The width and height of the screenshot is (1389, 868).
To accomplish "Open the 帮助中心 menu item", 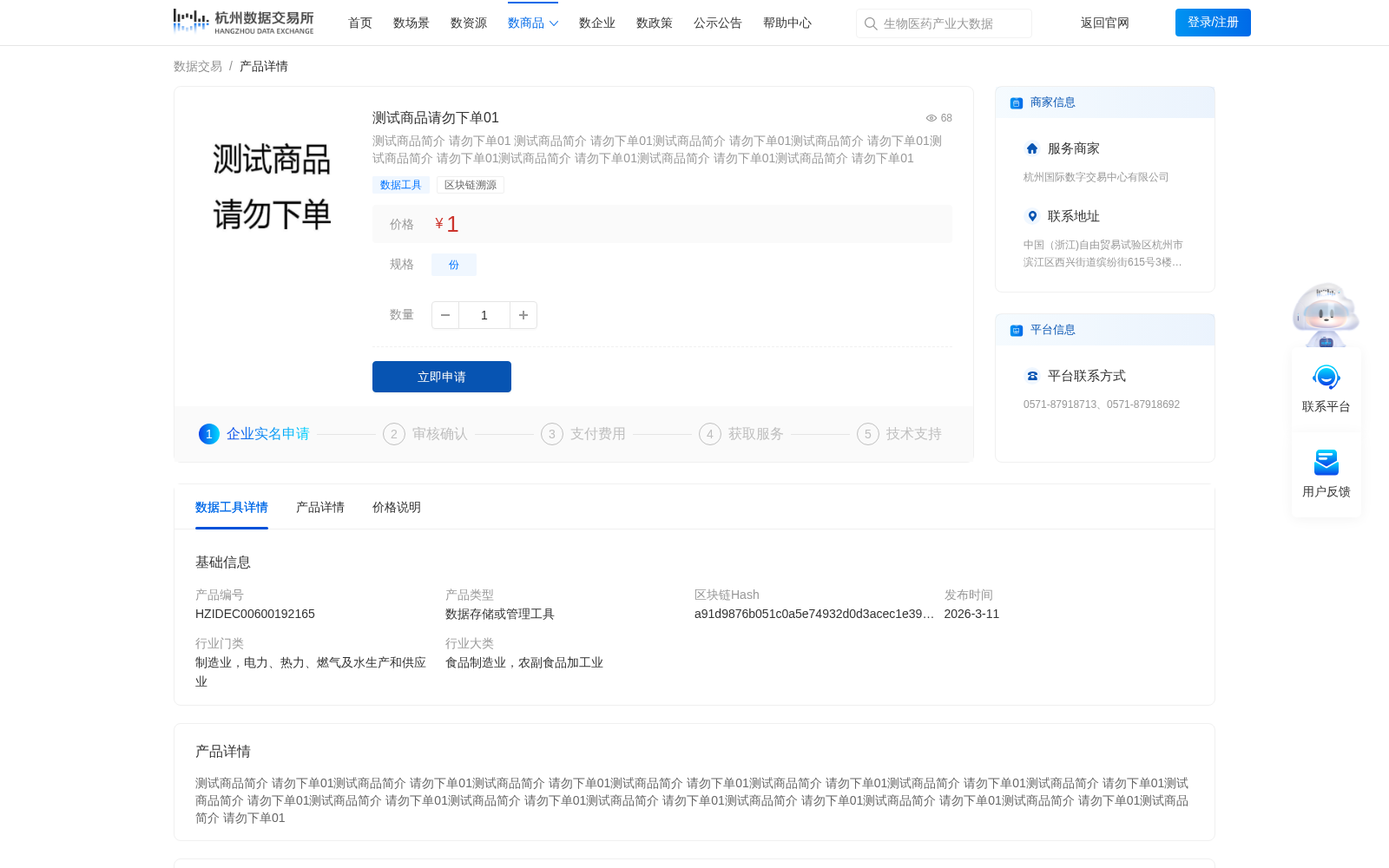I will tap(787, 23).
